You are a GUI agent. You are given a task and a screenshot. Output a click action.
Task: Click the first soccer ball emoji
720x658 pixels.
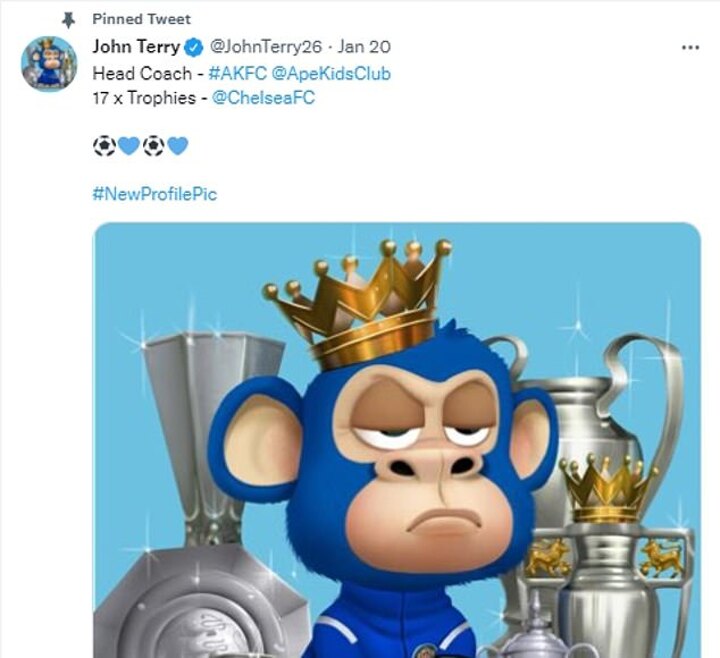[x=104, y=146]
